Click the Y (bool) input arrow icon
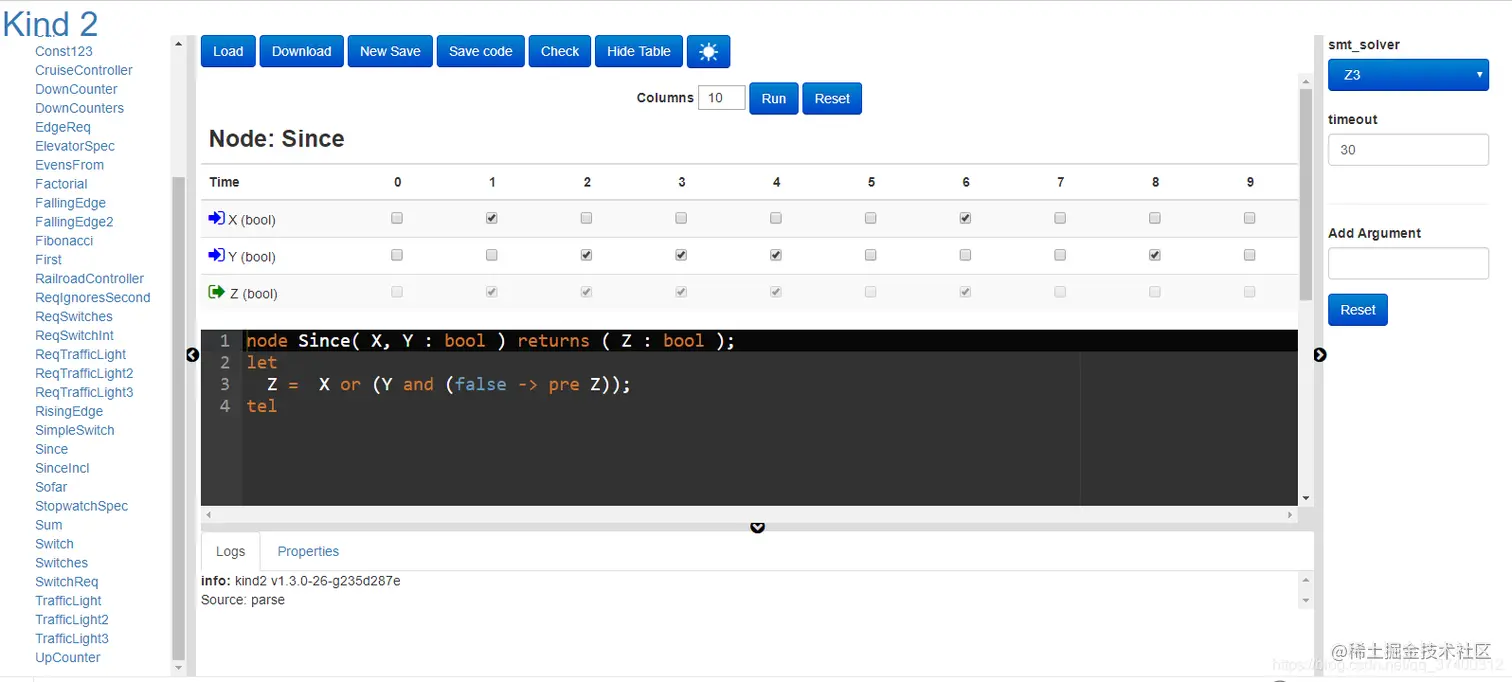This screenshot has width=1512, height=682. (217, 255)
